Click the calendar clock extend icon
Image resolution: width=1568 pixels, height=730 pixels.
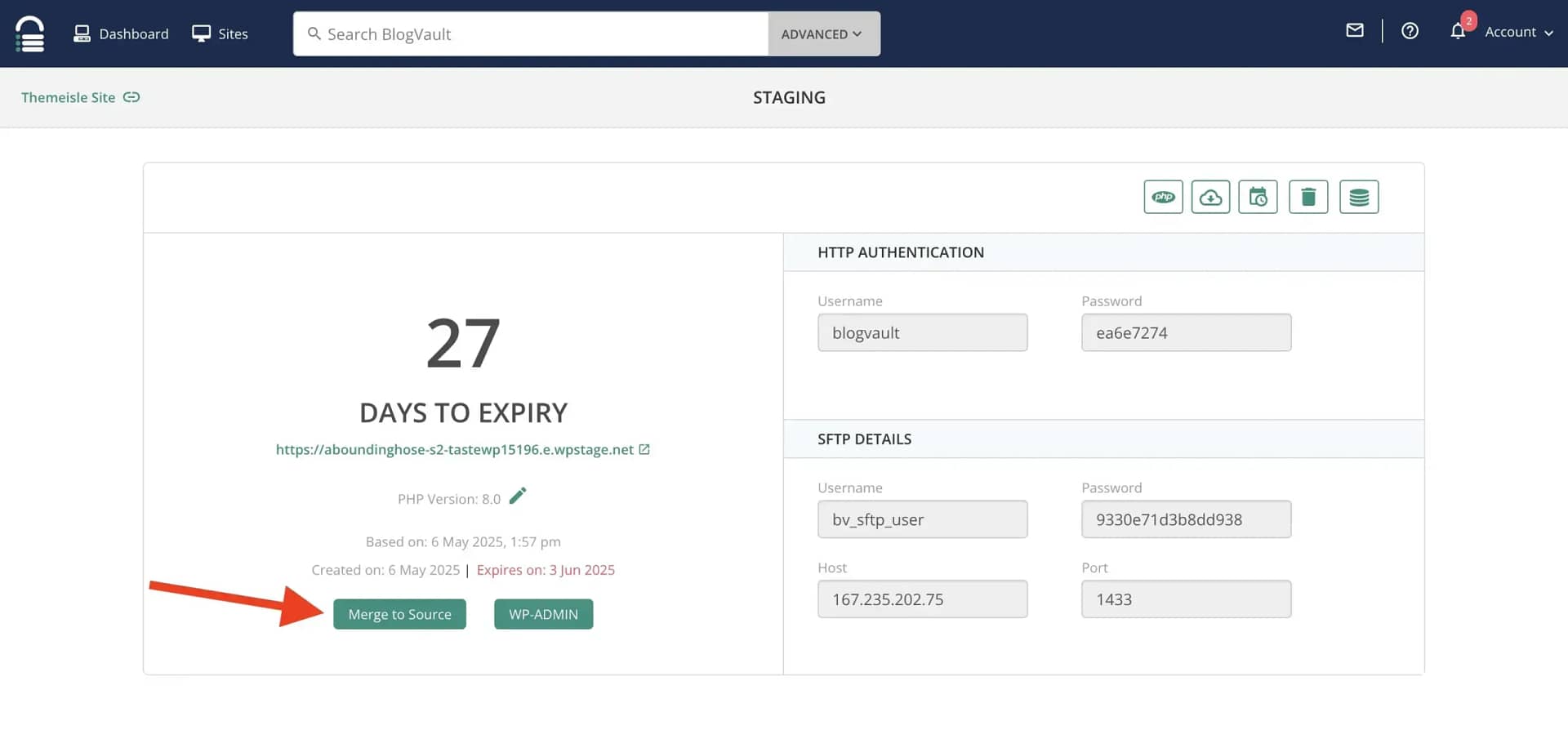1258,197
